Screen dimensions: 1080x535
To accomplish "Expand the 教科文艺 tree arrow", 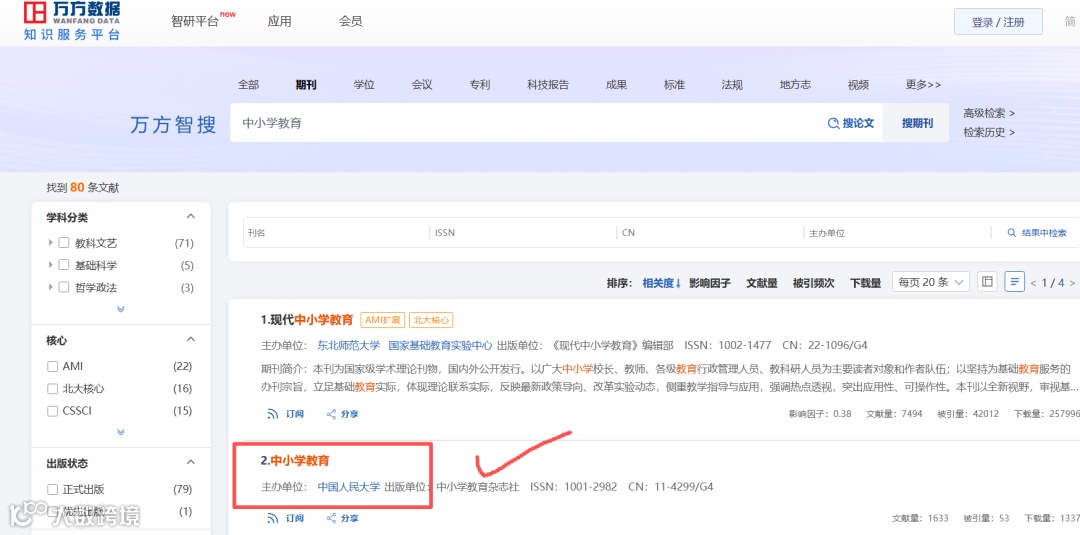I will [x=50, y=242].
